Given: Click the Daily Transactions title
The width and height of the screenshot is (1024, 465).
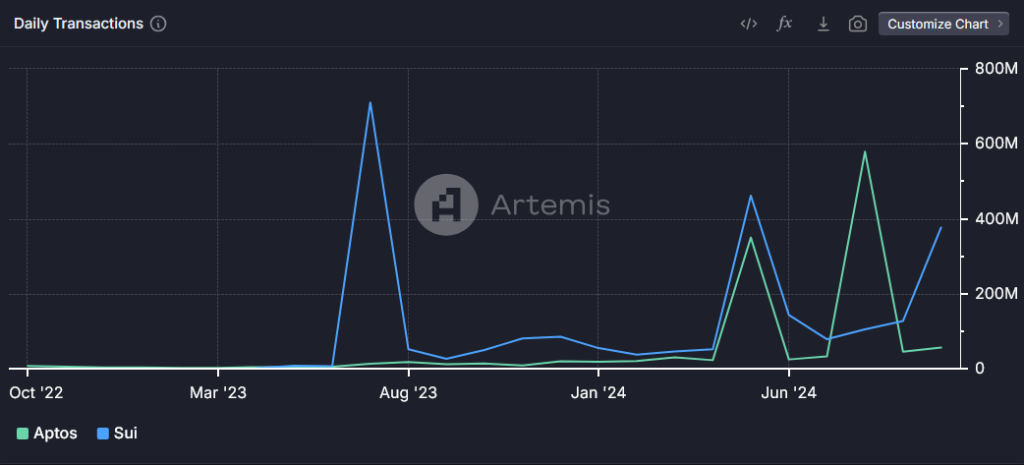Looking at the screenshot, I should [x=78, y=24].
